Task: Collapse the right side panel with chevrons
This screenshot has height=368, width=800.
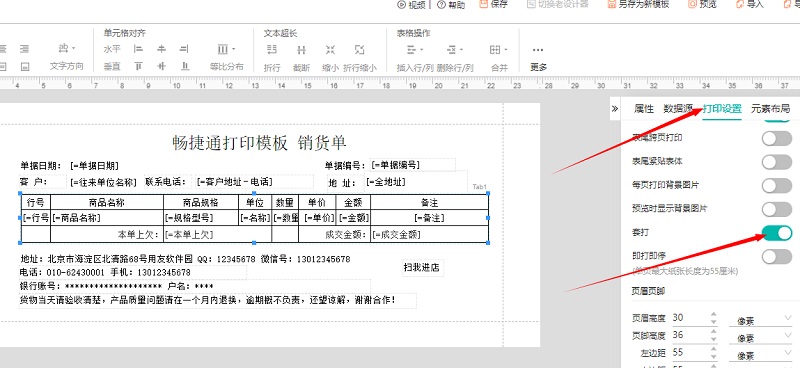Action: (615, 108)
